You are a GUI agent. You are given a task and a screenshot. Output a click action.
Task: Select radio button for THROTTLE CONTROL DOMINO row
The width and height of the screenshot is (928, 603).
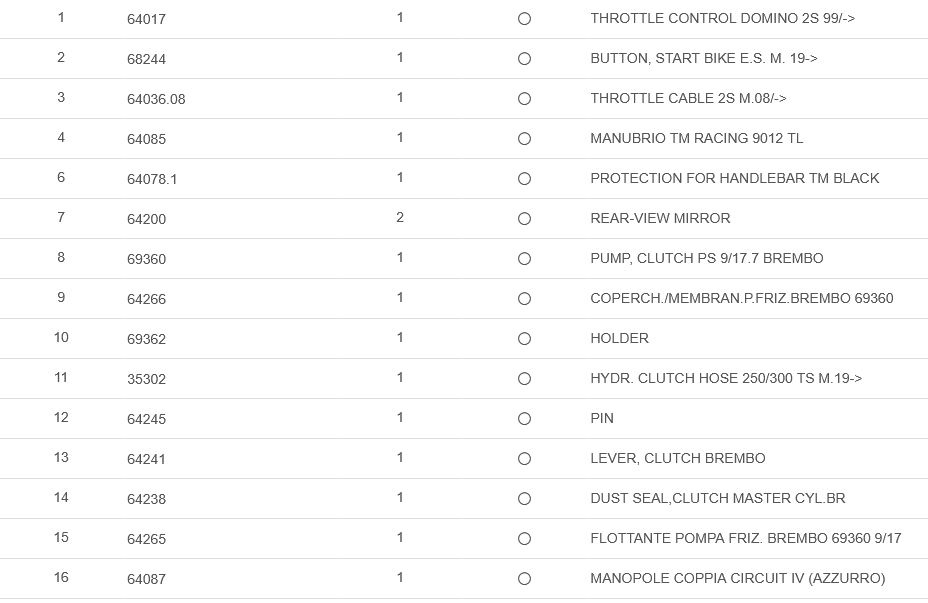524,19
